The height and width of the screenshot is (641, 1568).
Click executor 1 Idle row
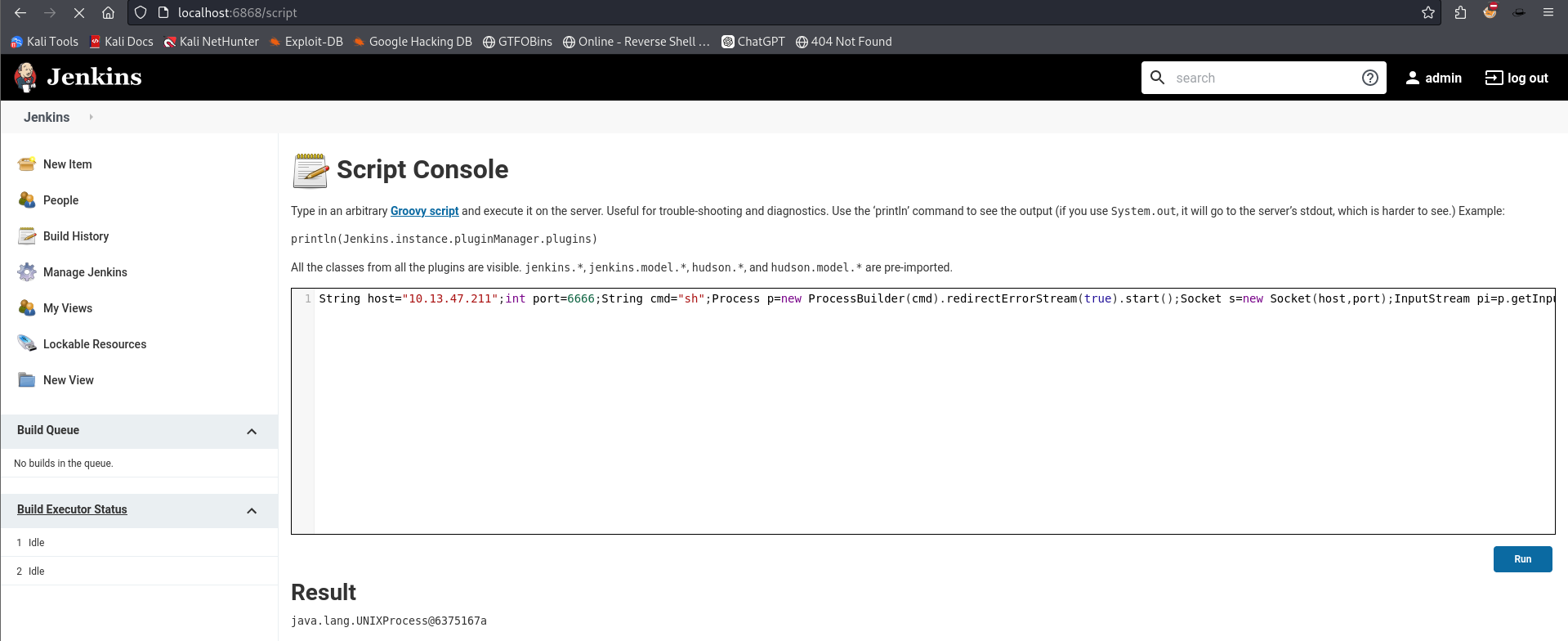tap(139, 542)
